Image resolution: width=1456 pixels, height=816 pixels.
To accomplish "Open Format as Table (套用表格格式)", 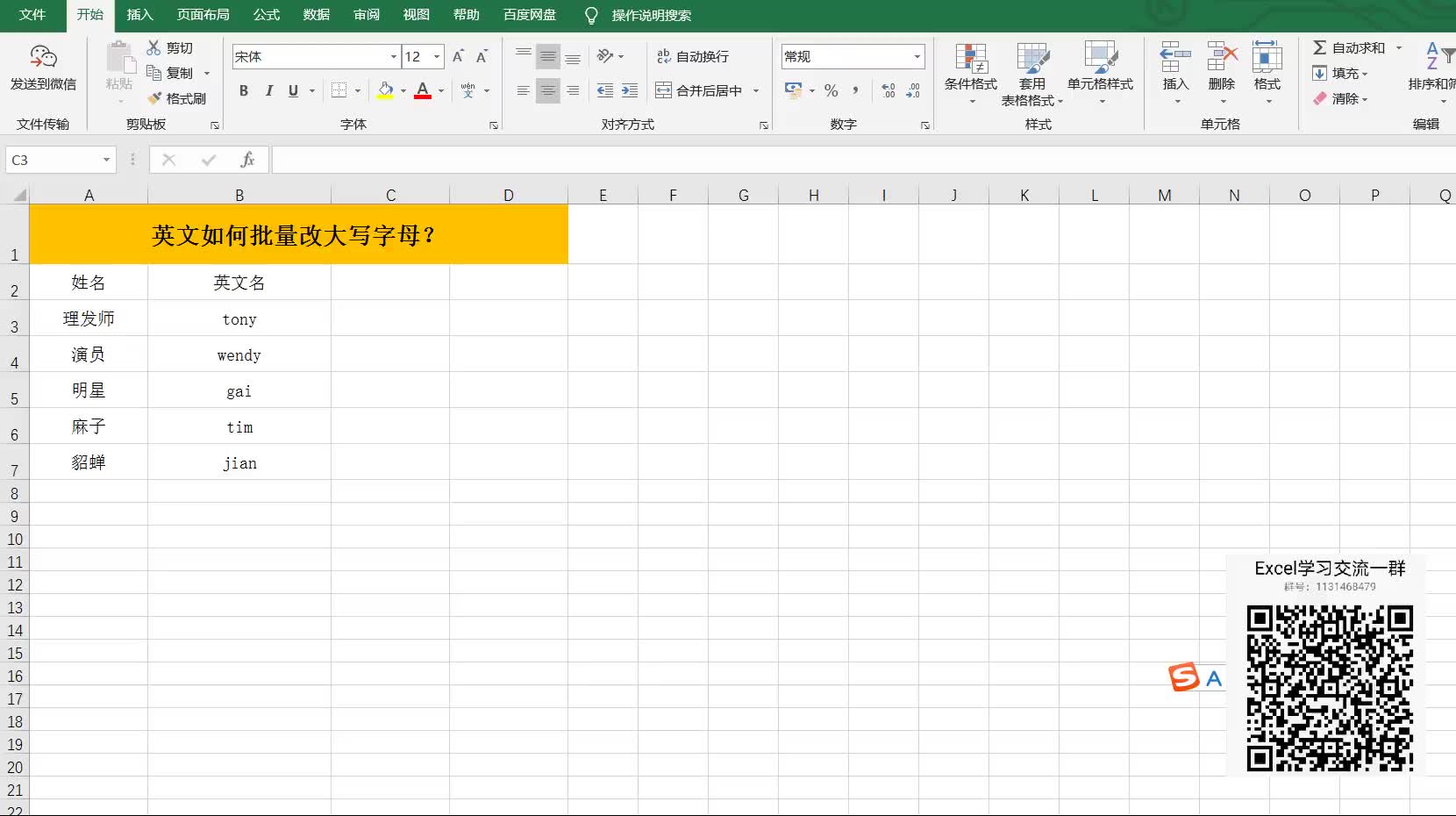I will pyautogui.click(x=1032, y=74).
